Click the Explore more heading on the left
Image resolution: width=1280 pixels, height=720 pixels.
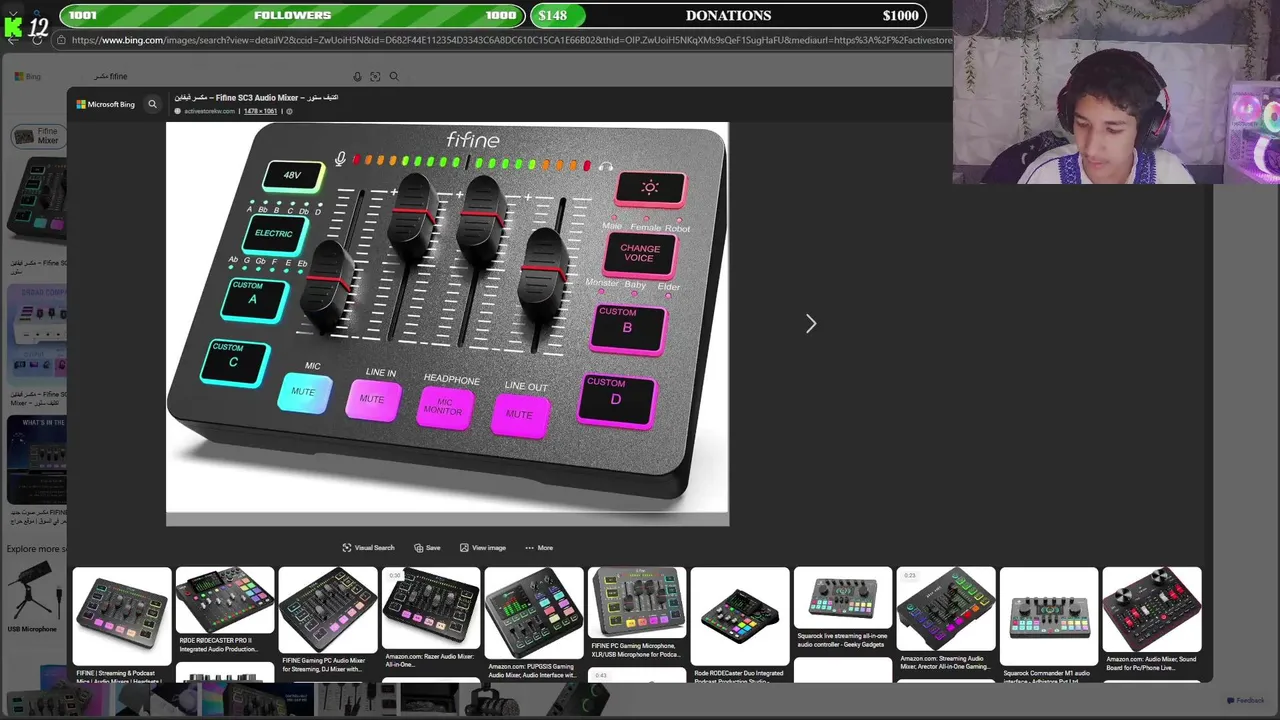[x=35, y=549]
